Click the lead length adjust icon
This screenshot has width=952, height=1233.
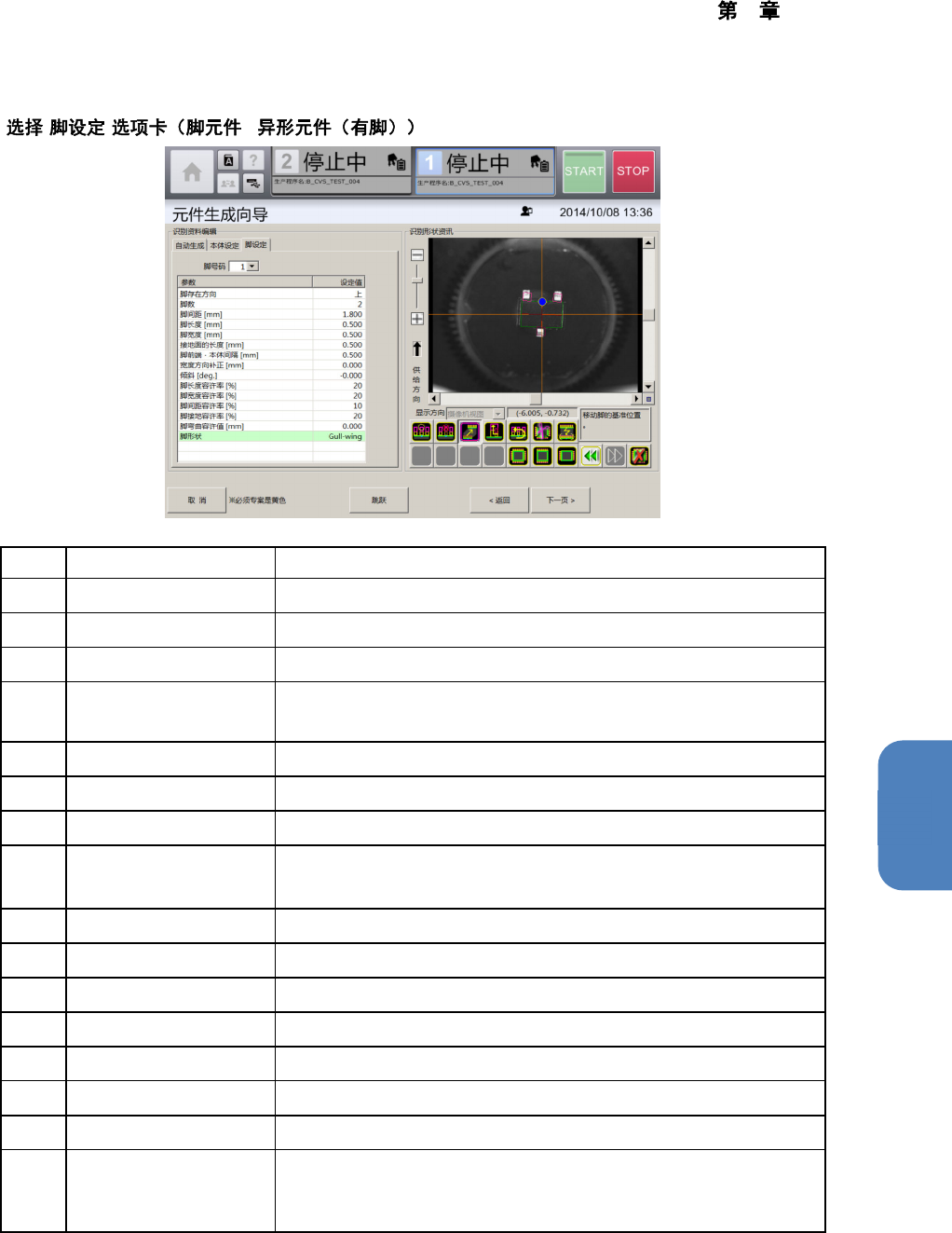494,432
